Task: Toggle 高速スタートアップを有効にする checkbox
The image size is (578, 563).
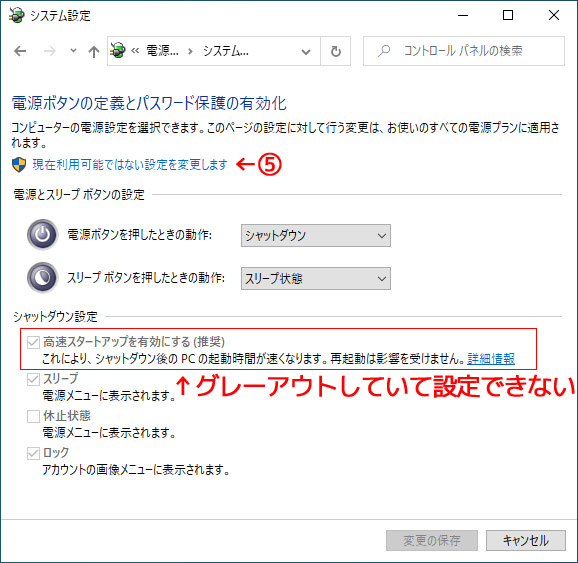Action: tap(33, 342)
